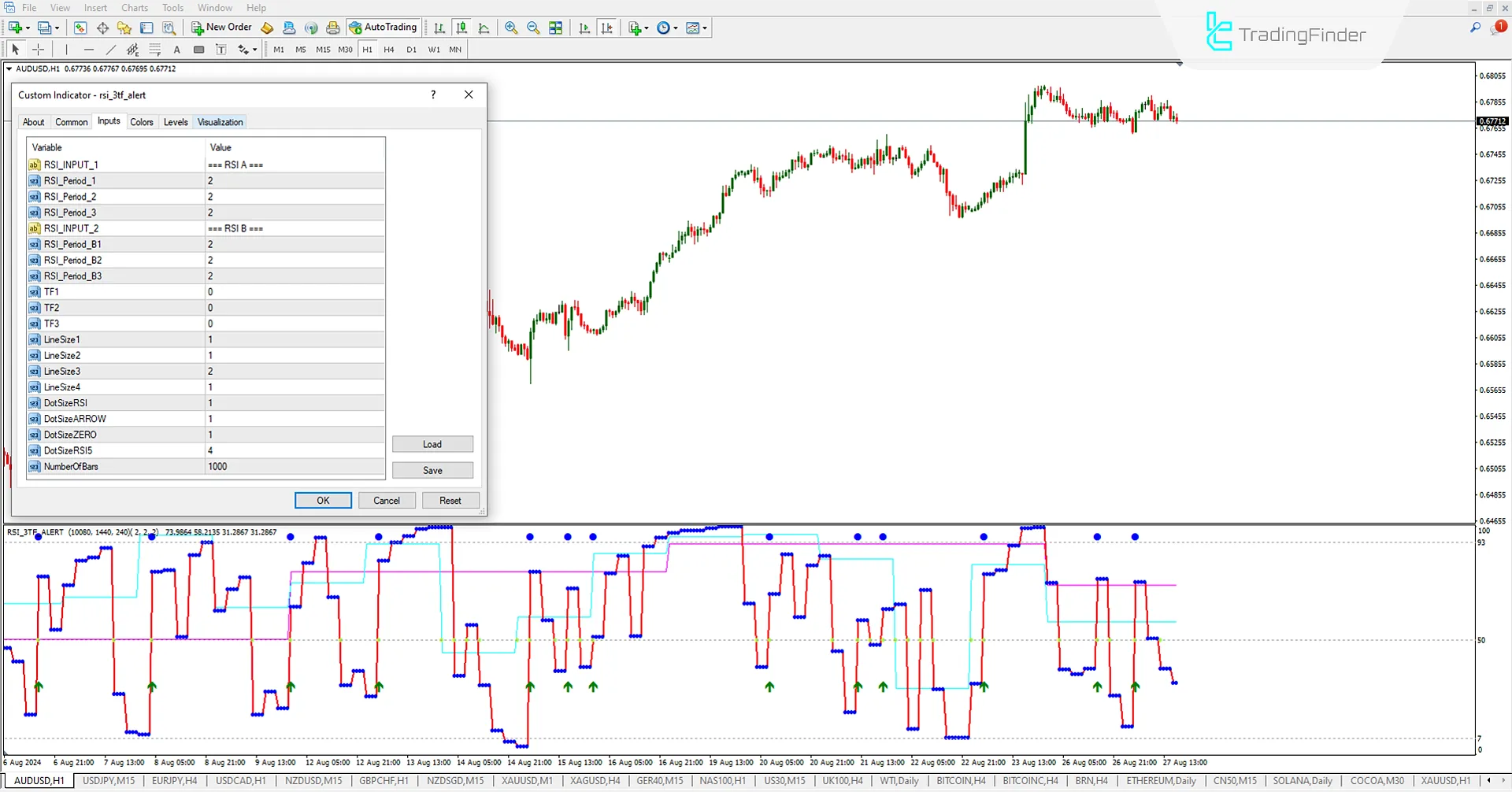Open the Charts menu
Viewport: 1512px width, 792px height.
coord(134,7)
